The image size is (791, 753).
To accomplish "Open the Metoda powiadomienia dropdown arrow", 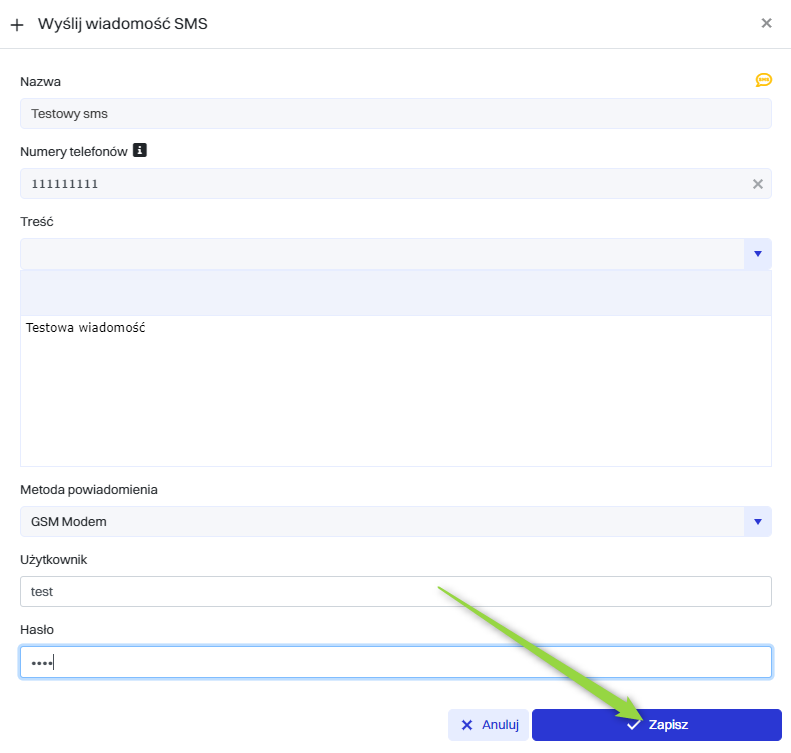I will [757, 522].
